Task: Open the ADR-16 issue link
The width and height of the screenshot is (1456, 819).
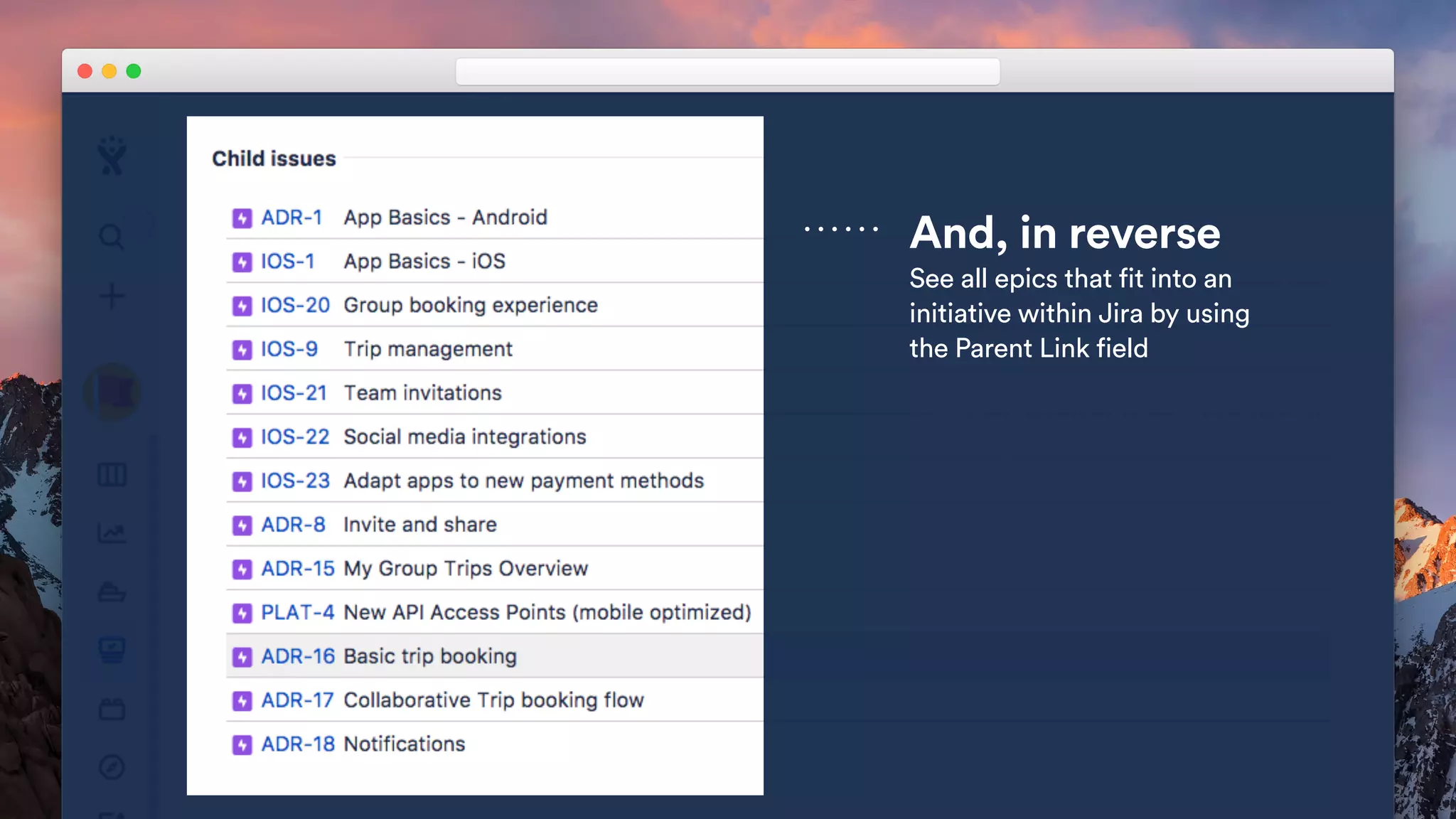Action: [297, 656]
